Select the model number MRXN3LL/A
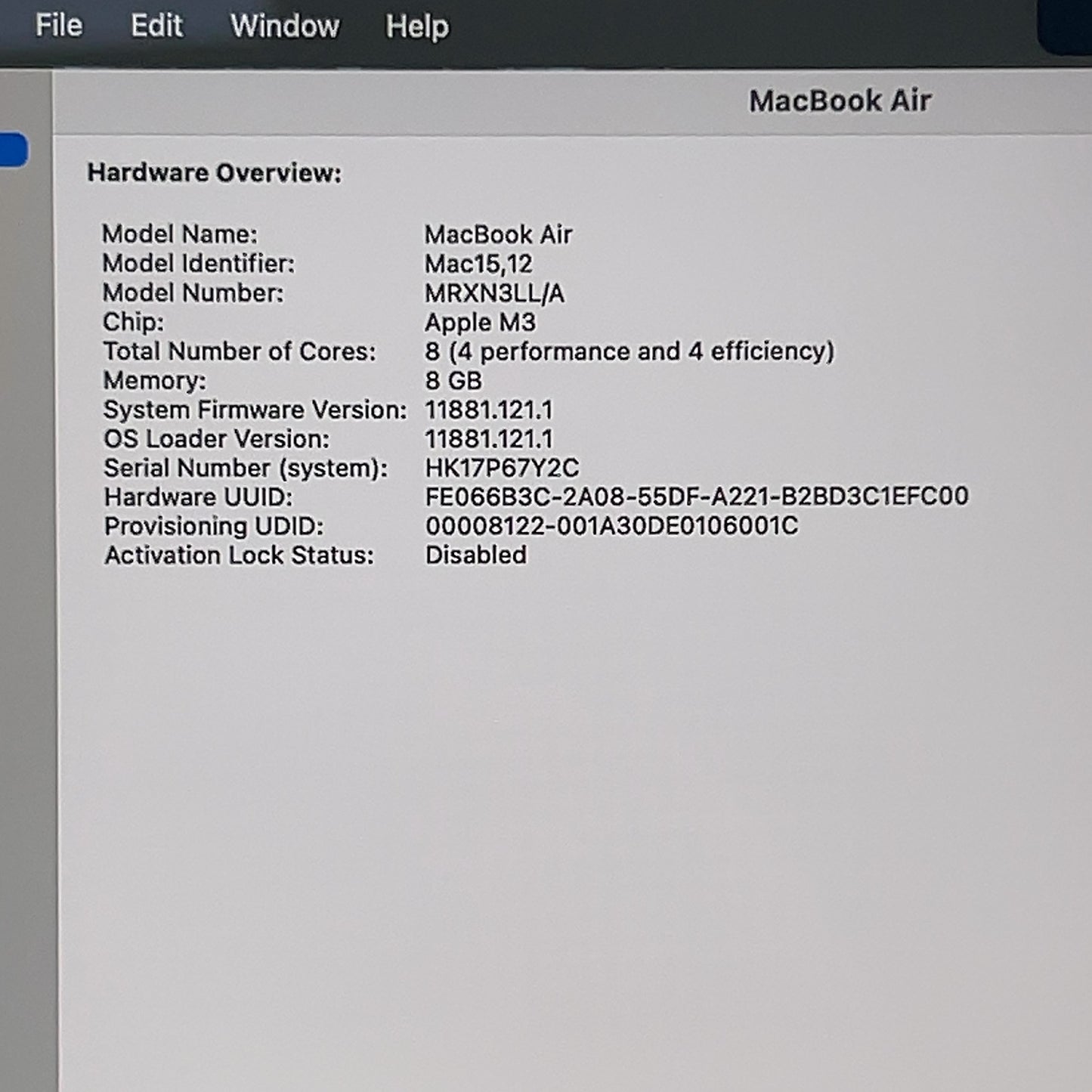 click(x=494, y=293)
